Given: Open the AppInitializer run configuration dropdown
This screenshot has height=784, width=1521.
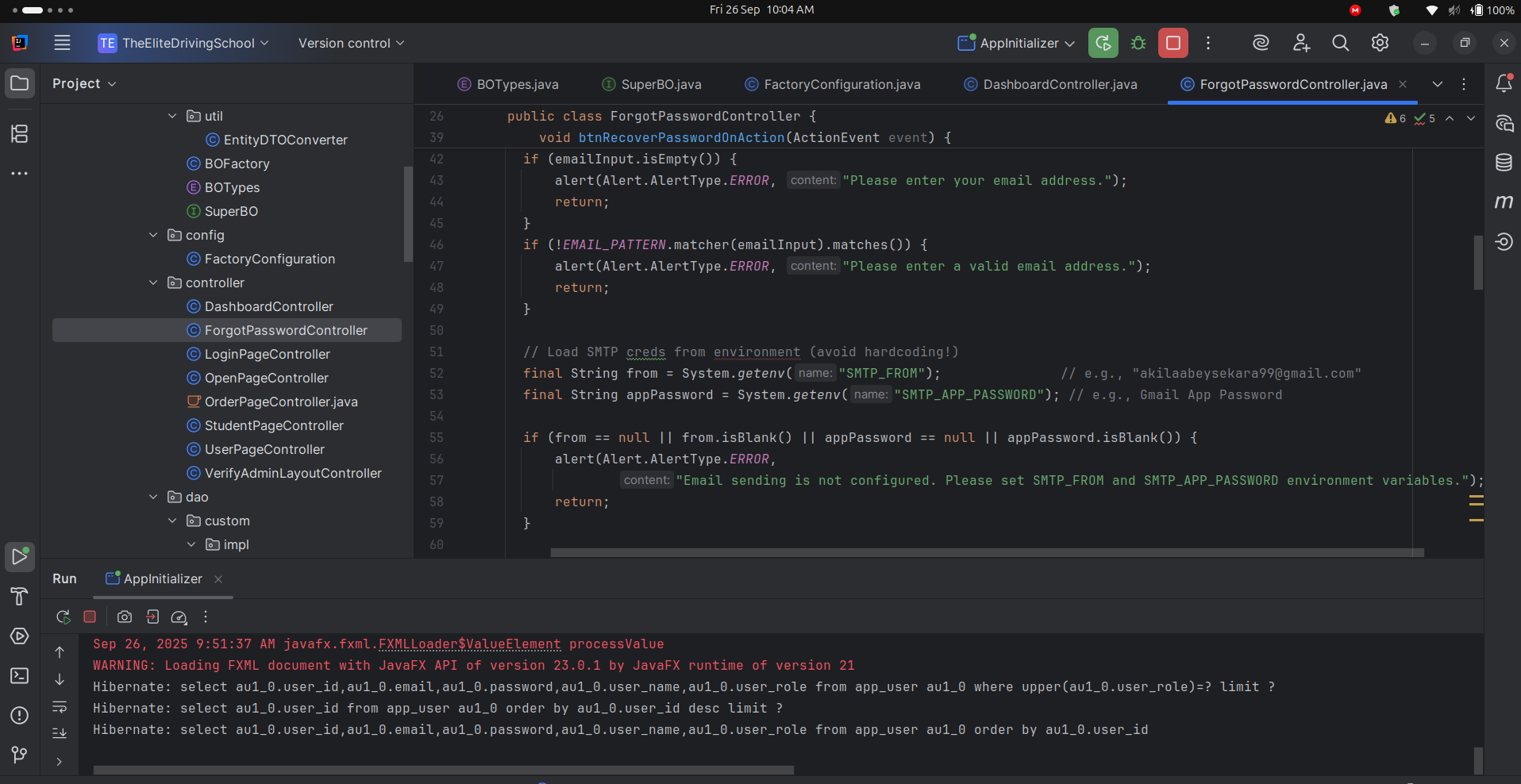Looking at the screenshot, I should pyautogui.click(x=1017, y=43).
